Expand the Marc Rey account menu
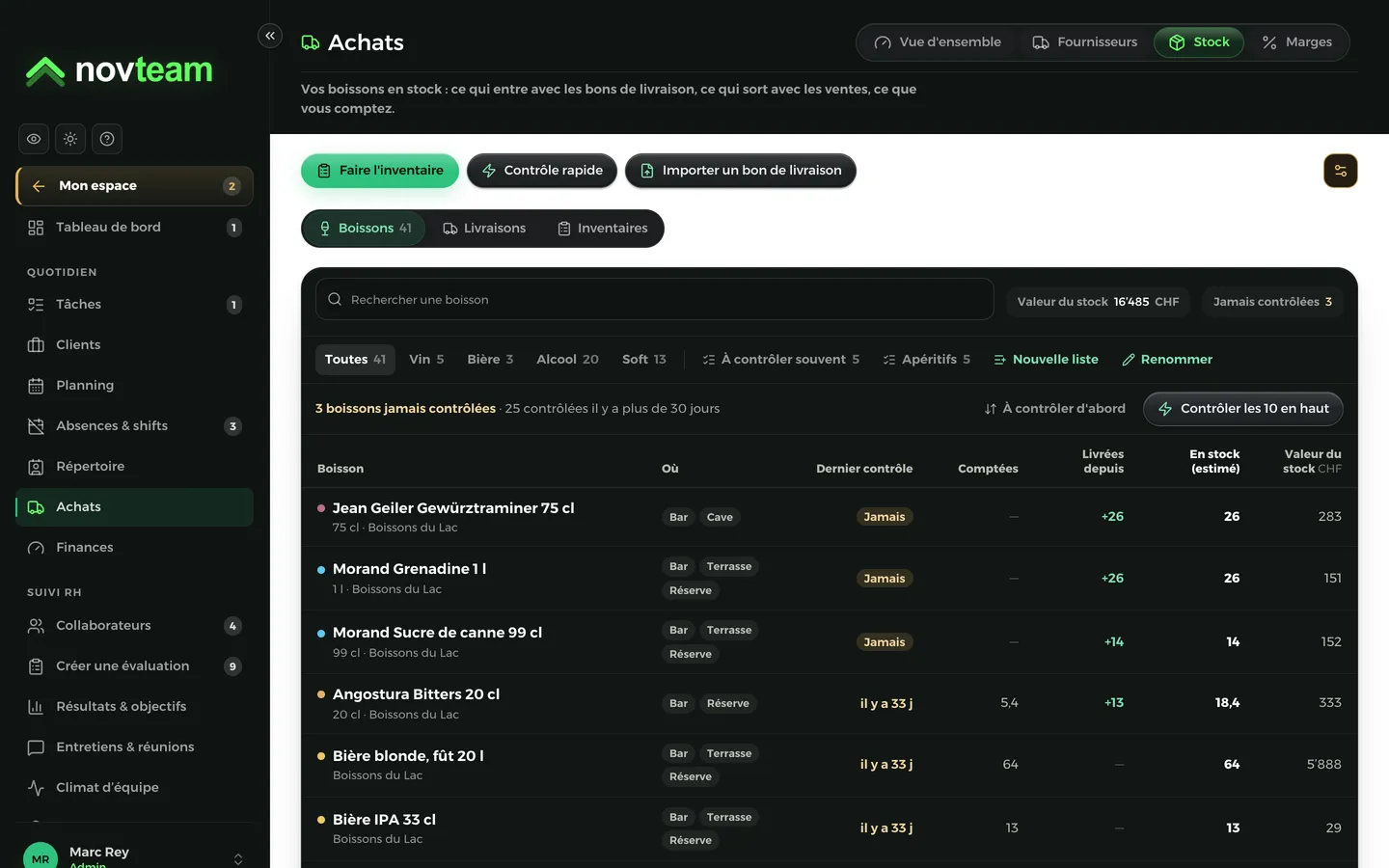Screen dimensions: 1389x868 click(238, 858)
